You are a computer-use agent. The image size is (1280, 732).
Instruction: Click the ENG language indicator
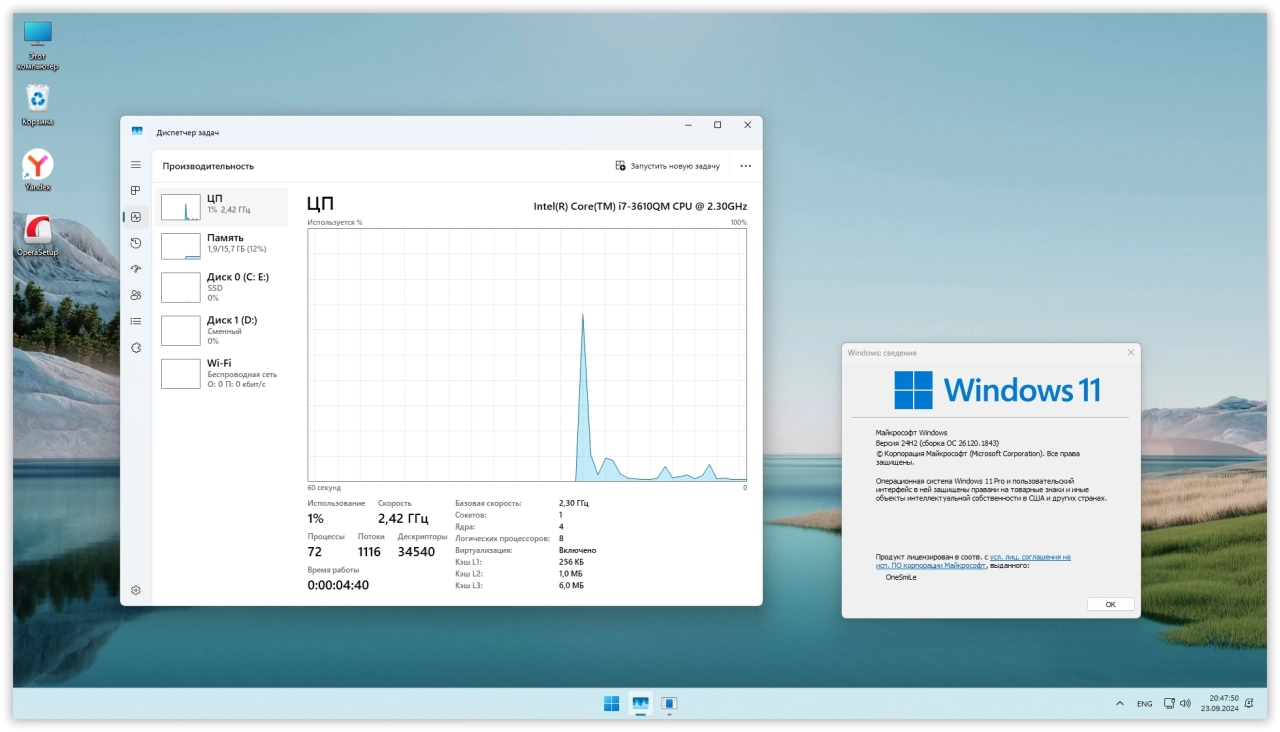click(1144, 704)
